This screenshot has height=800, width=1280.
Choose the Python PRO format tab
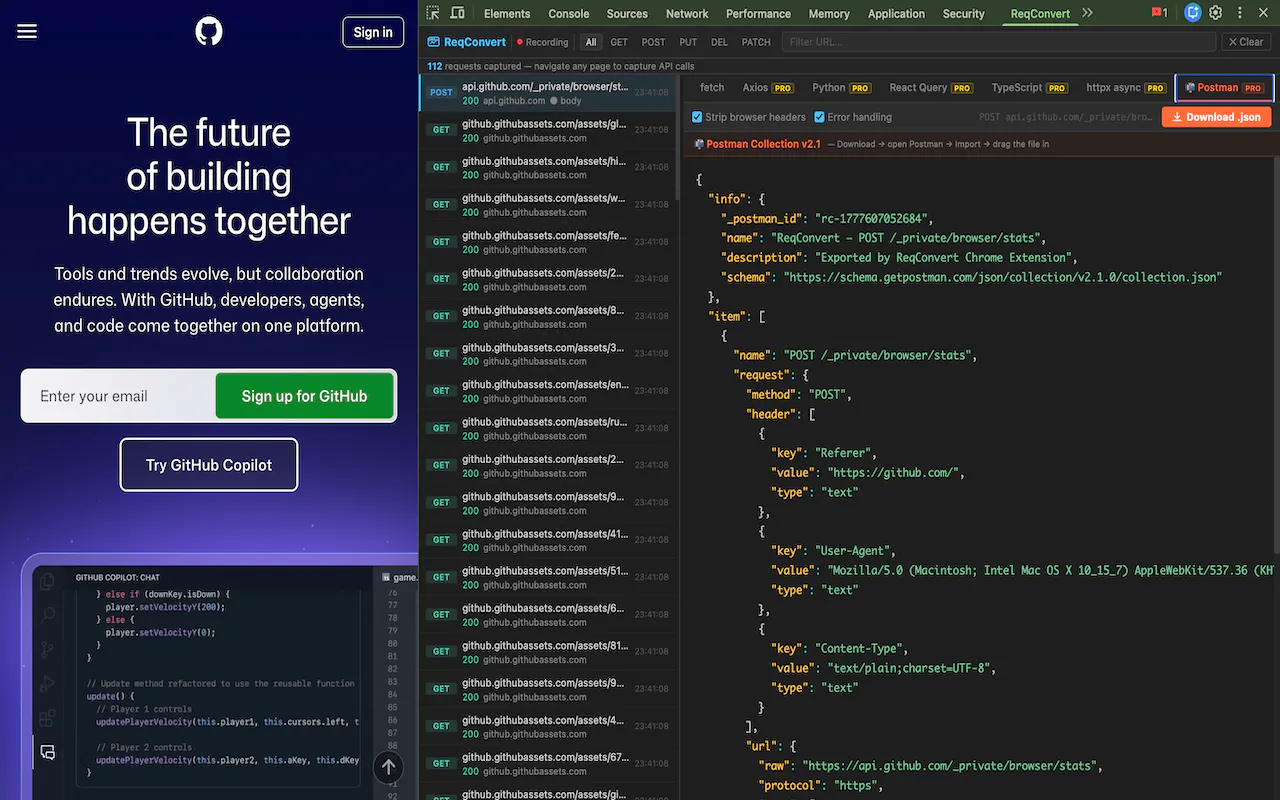pos(841,88)
